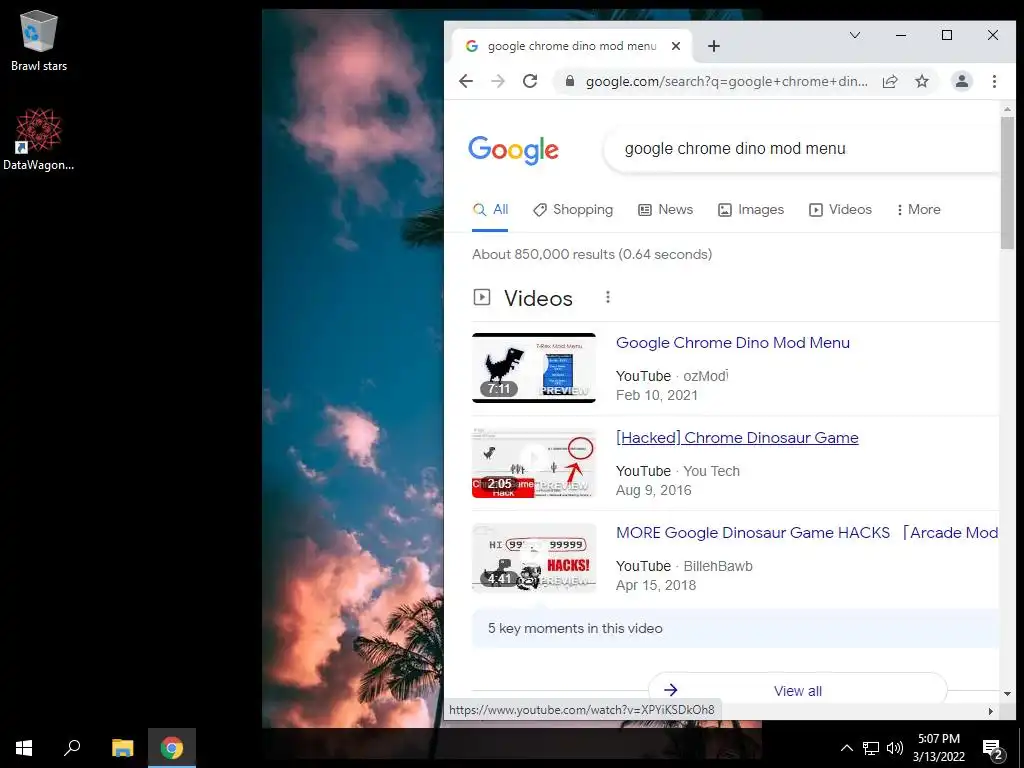Viewport: 1024px width, 768px height.
Task: Open the Windows Start menu
Action: 24,748
